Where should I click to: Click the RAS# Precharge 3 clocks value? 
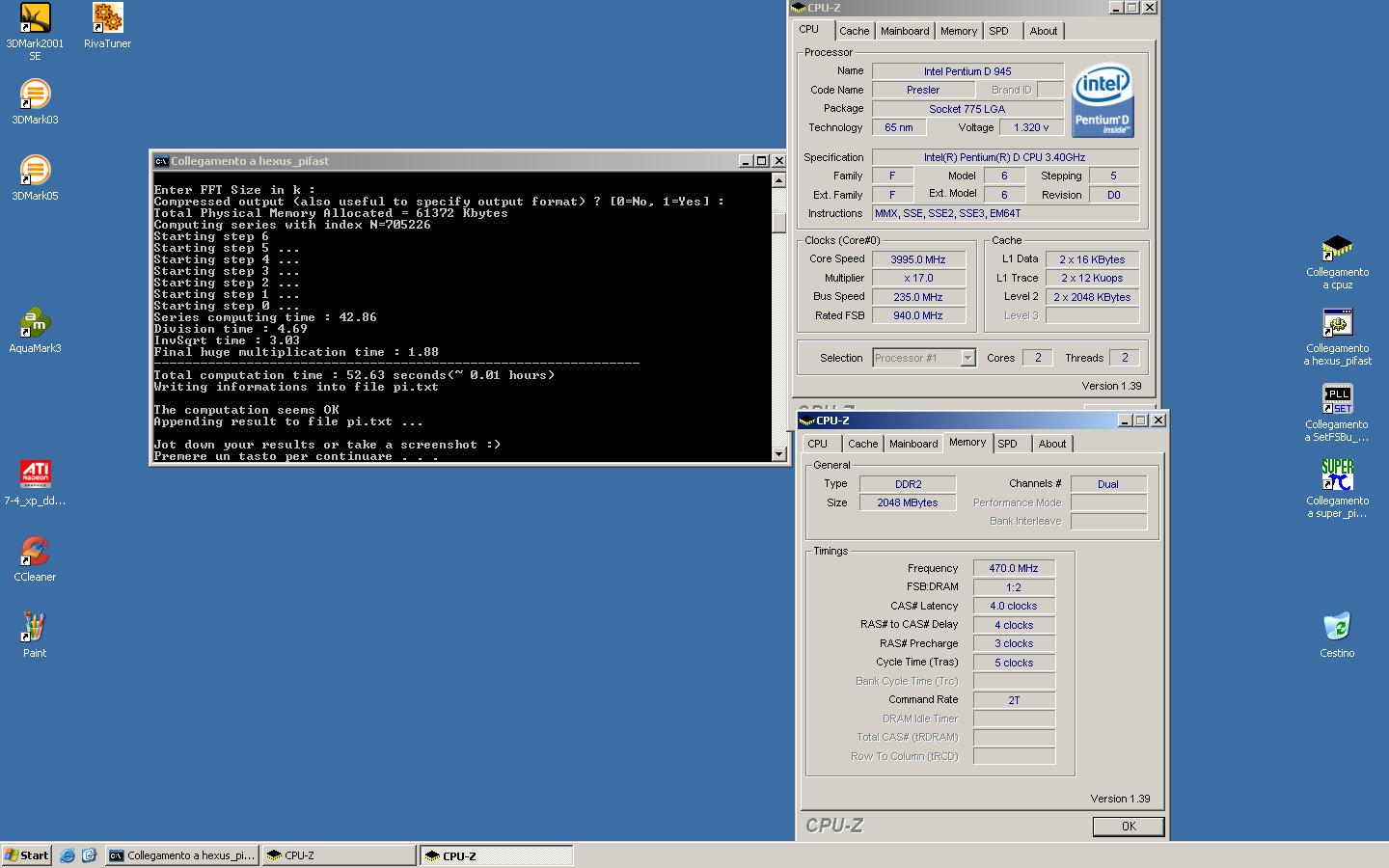pyautogui.click(x=1014, y=643)
